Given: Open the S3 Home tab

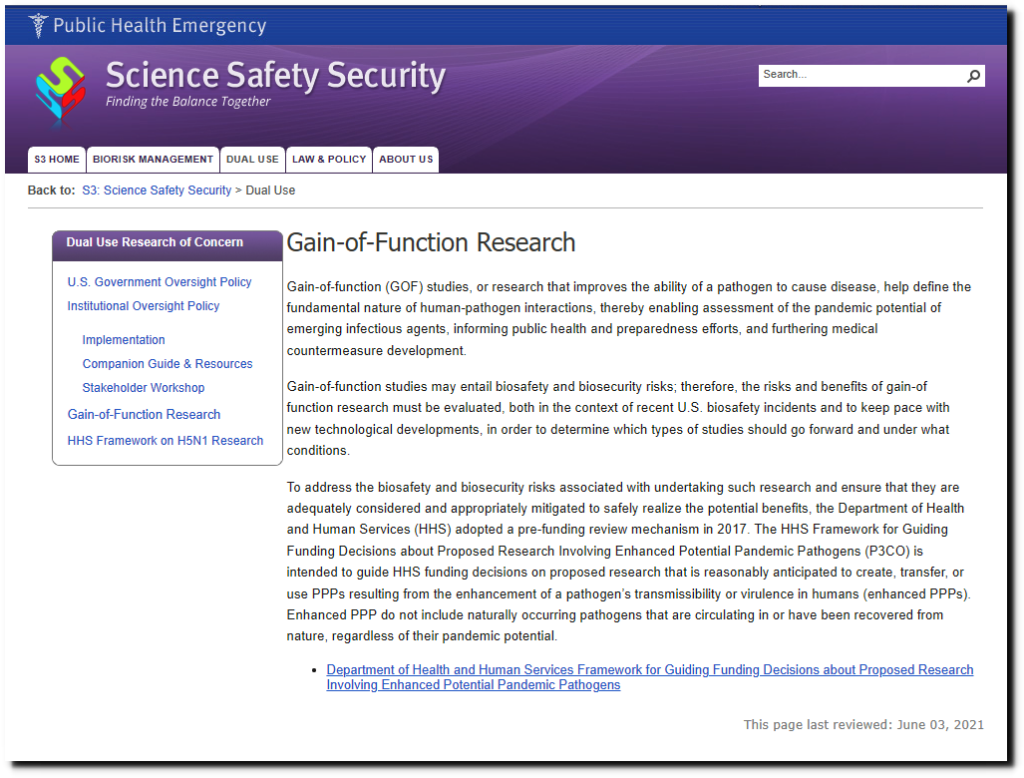Looking at the screenshot, I should [57, 159].
